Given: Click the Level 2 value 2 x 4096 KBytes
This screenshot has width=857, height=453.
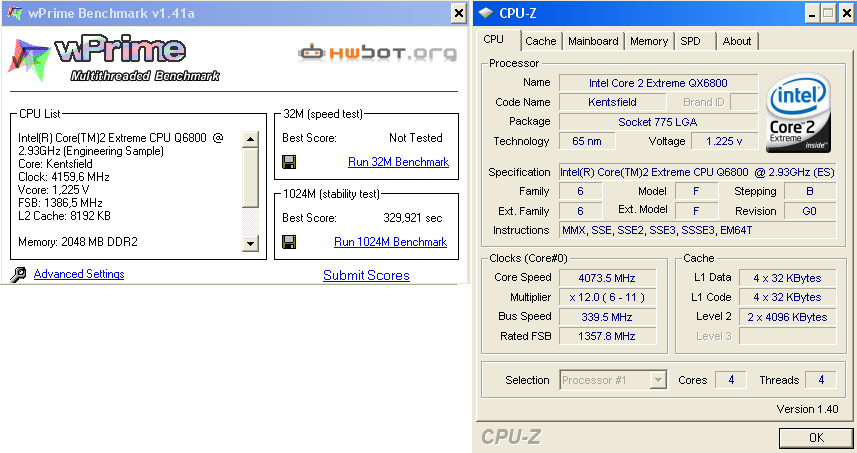Looking at the screenshot, I should (x=788, y=317).
